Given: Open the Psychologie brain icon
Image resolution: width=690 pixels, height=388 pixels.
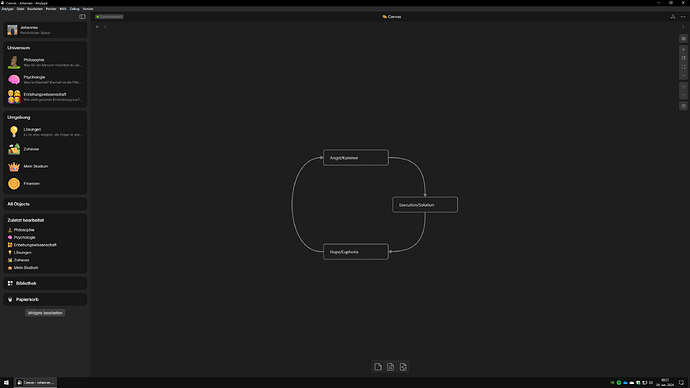Looking at the screenshot, I should click(x=14, y=79).
